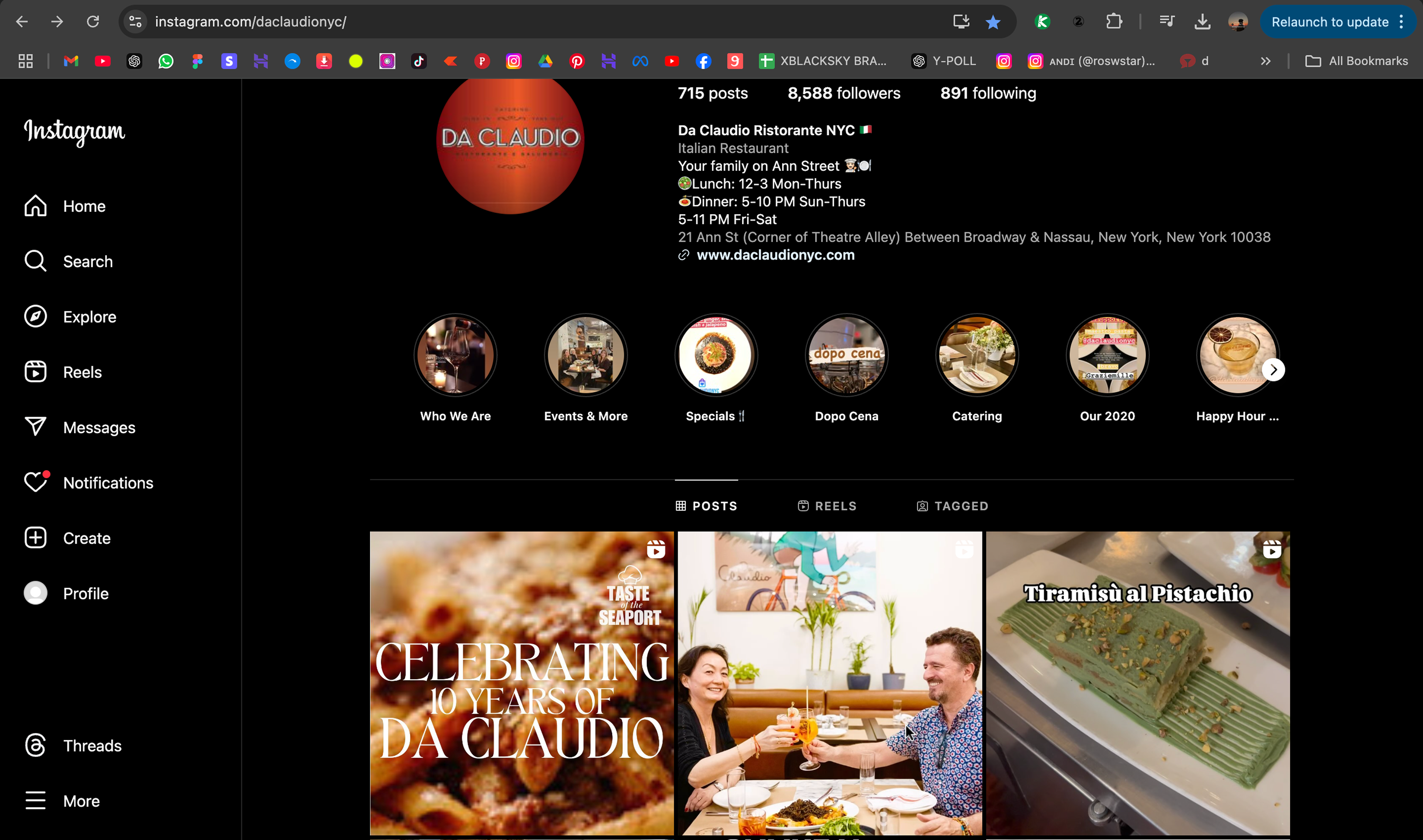
Task: Expand the More menu in the sidebar
Action: click(x=62, y=801)
